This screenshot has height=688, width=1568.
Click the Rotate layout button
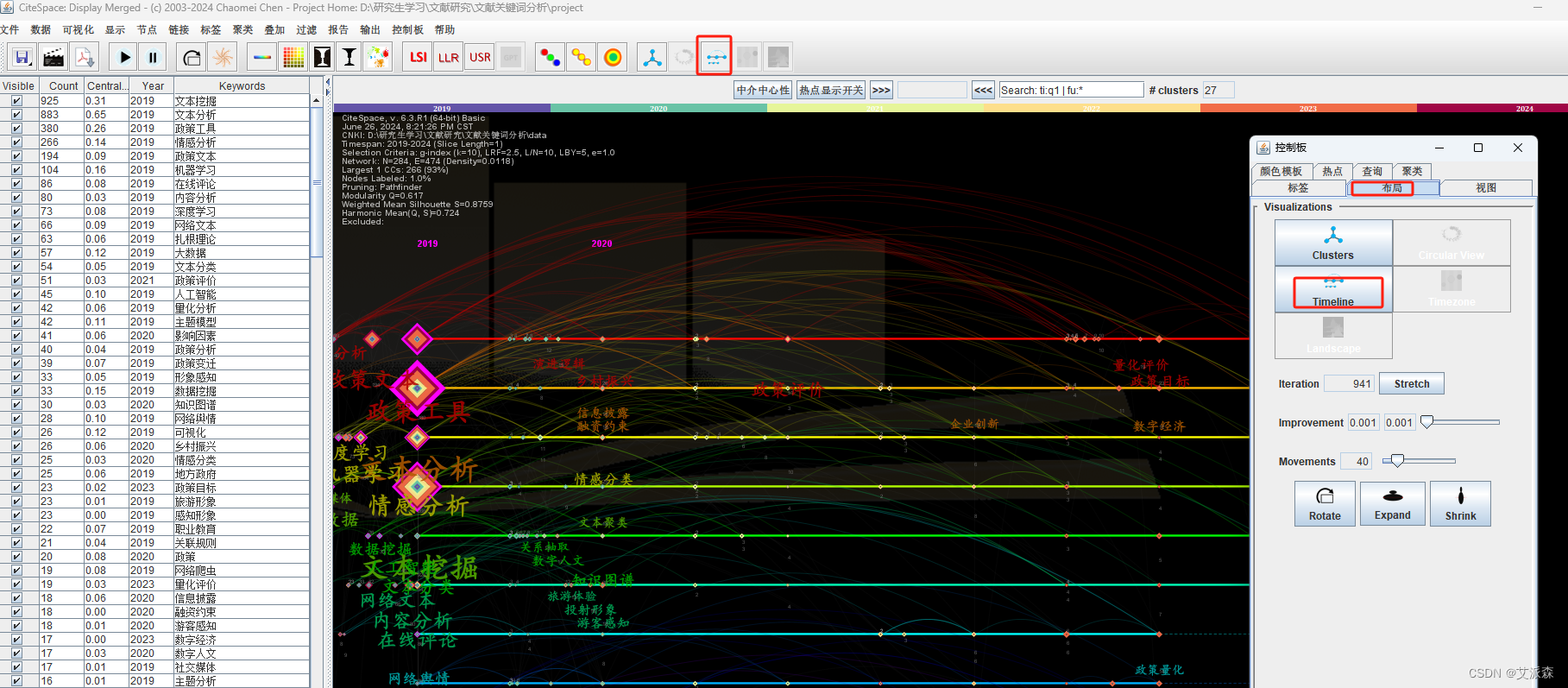(x=1325, y=503)
